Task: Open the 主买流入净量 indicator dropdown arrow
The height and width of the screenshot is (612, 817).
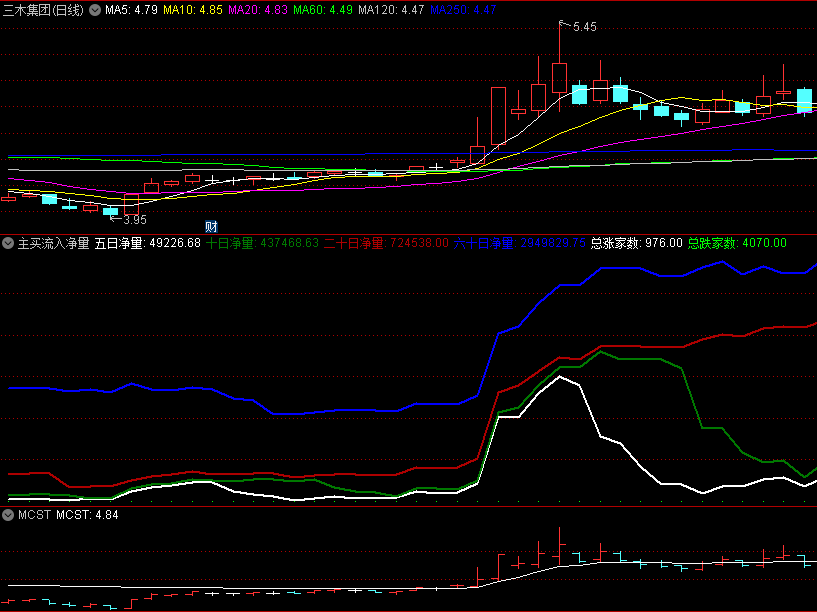Action: (x=8, y=243)
